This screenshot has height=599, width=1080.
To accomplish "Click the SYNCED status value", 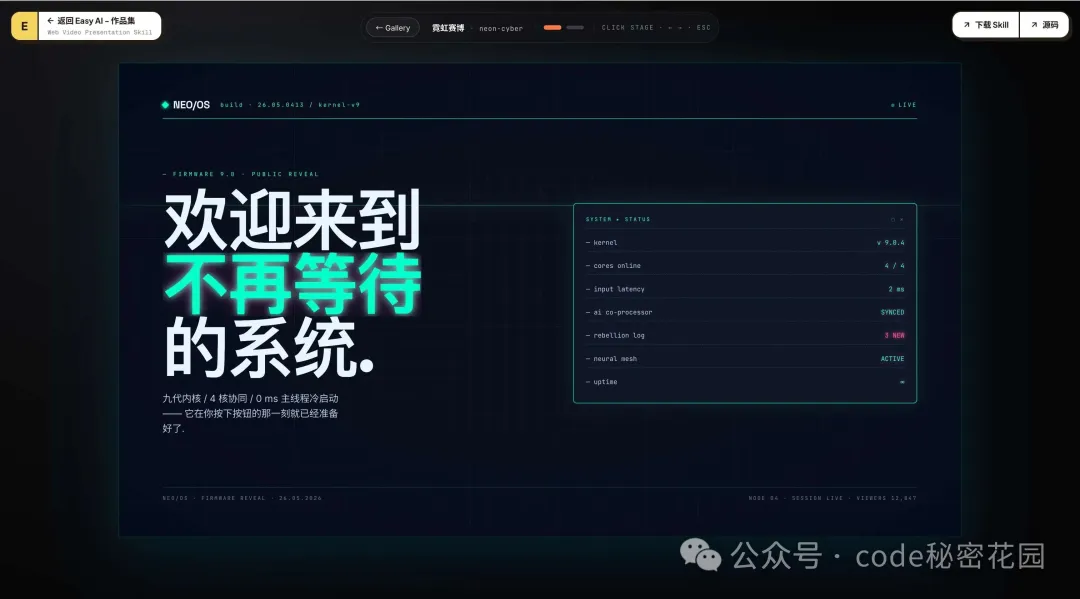I will click(893, 312).
